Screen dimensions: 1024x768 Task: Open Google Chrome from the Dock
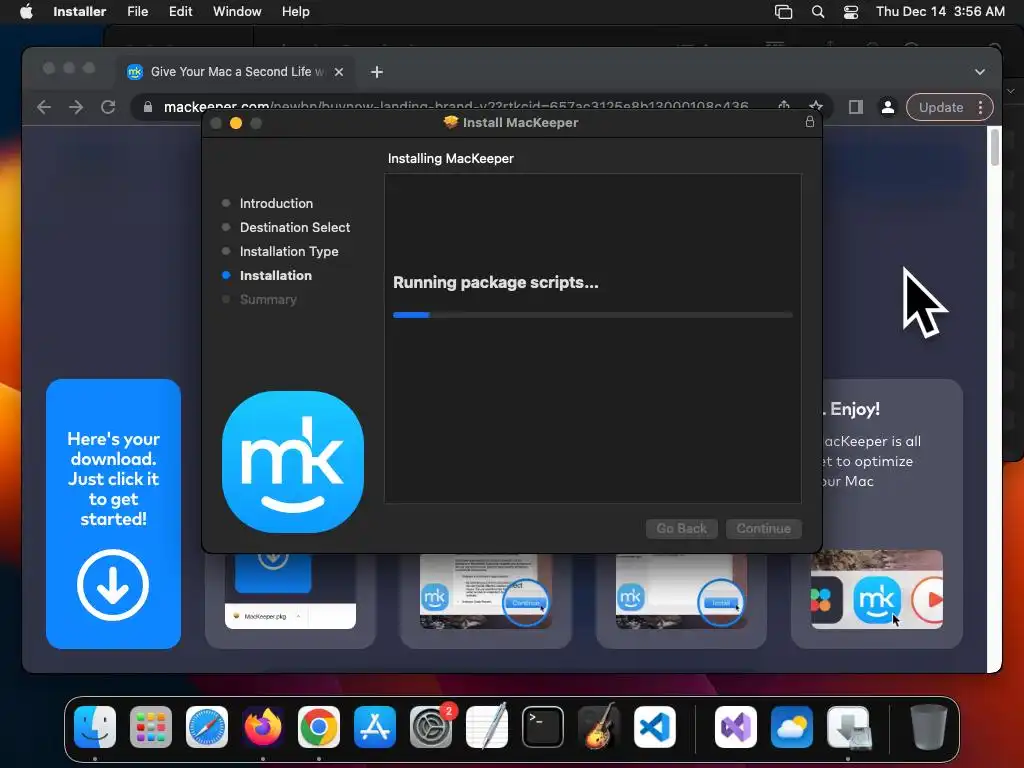(319, 727)
